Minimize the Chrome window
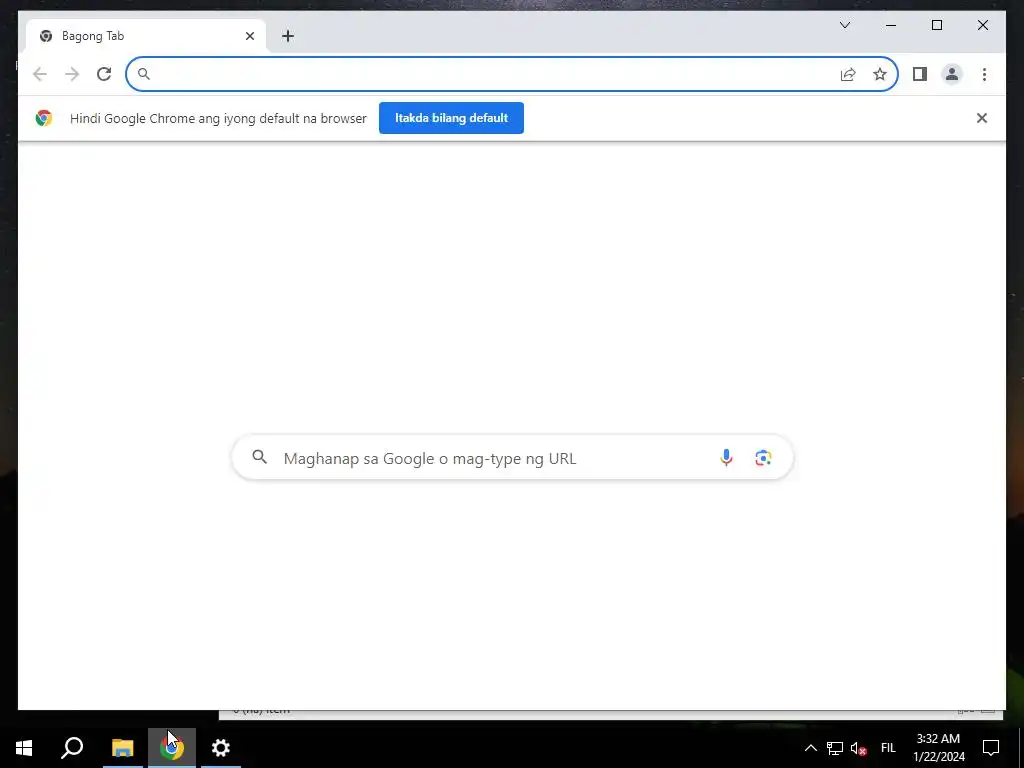1024x768 pixels. point(891,25)
